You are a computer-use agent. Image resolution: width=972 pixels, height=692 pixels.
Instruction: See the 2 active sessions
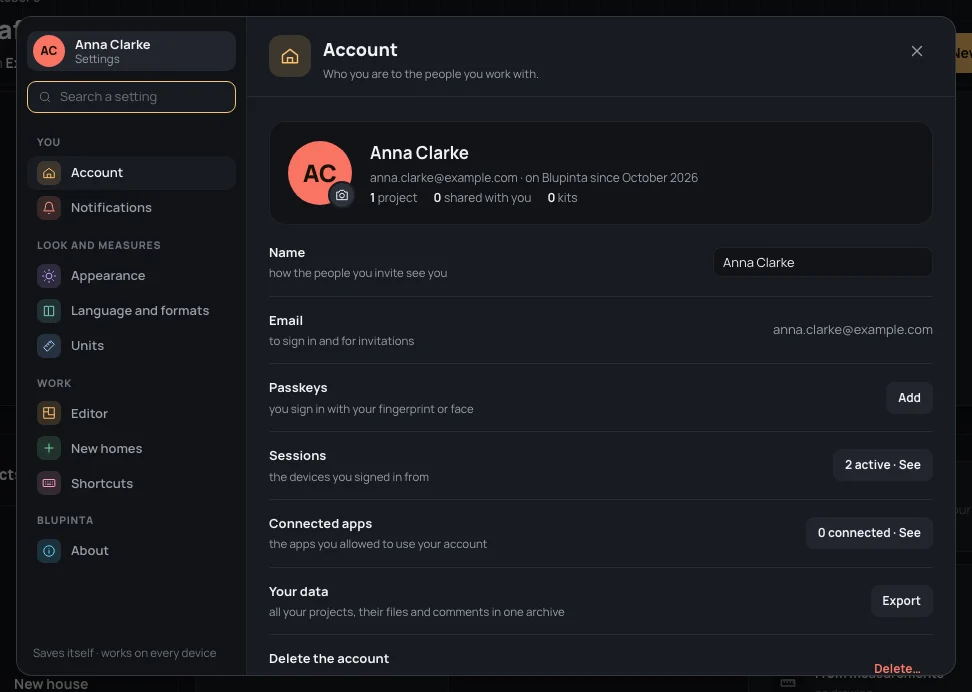pyautogui.click(x=883, y=465)
